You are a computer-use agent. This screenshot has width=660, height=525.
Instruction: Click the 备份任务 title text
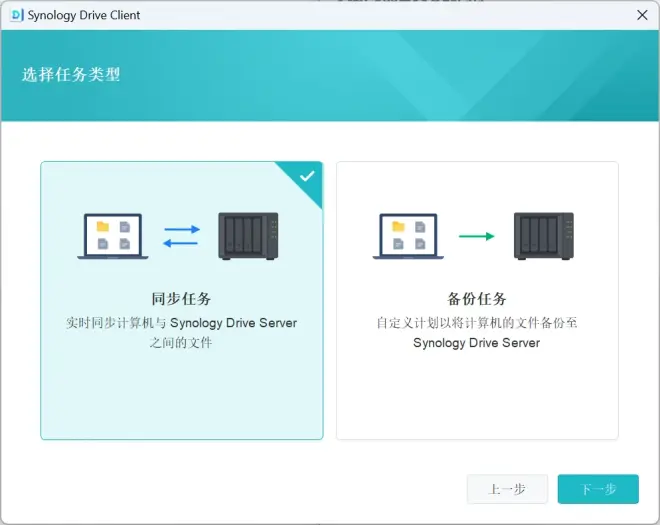coord(477,299)
